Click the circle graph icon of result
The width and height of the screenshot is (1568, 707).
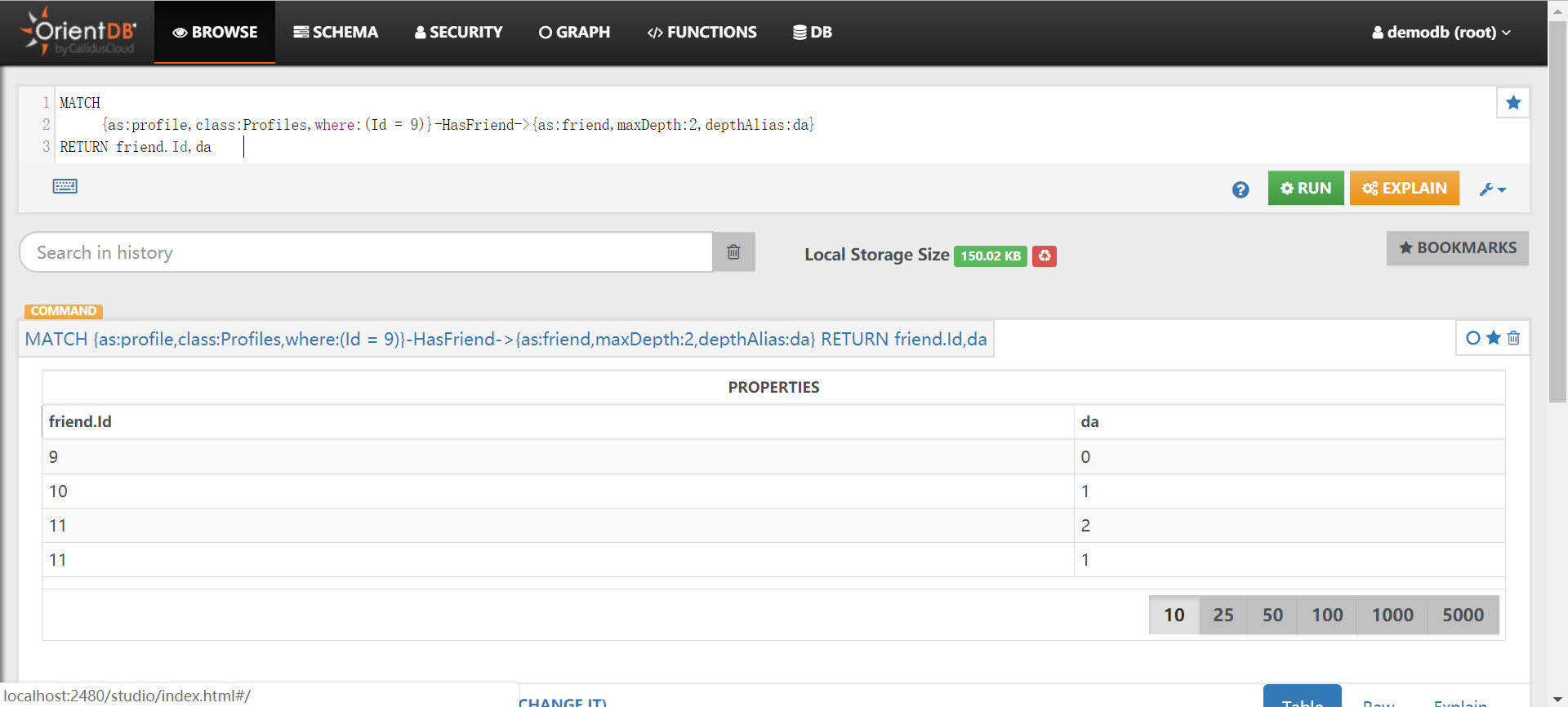pos(1473,338)
